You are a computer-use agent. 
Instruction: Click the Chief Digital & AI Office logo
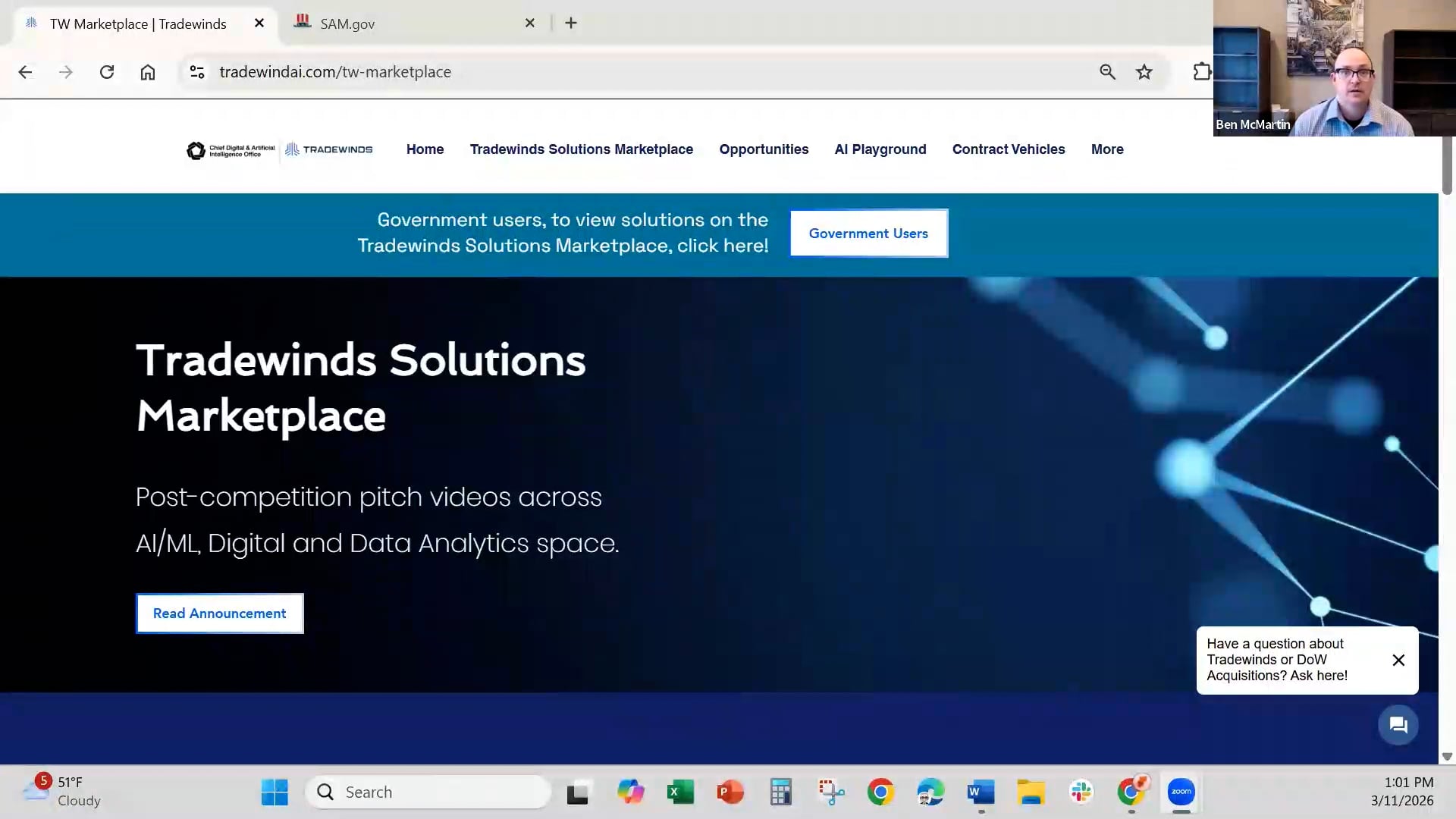click(x=231, y=150)
